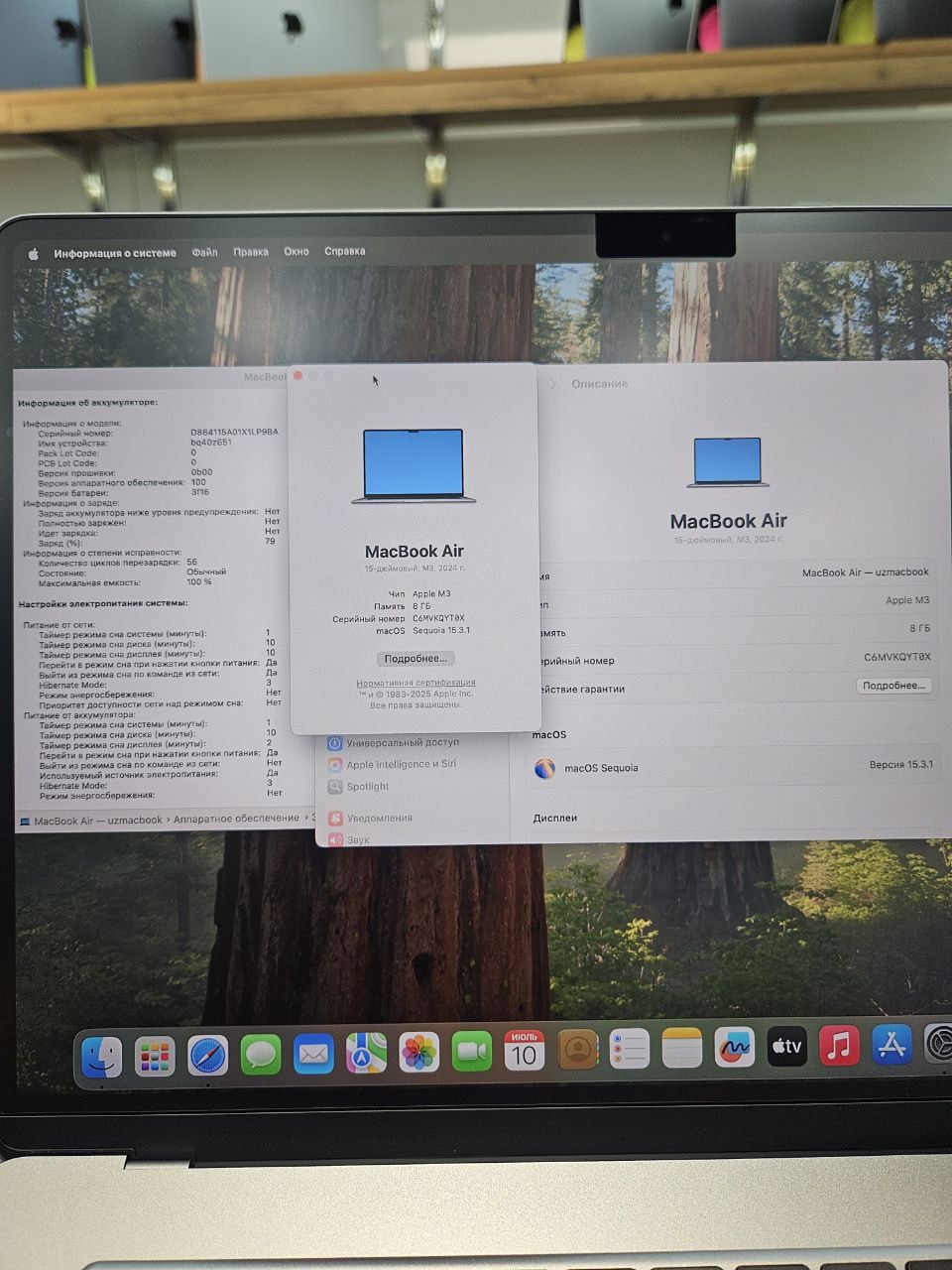This screenshot has height=1270, width=952.
Task: Open the Apple TV app in Dock
Action: click(x=786, y=1046)
